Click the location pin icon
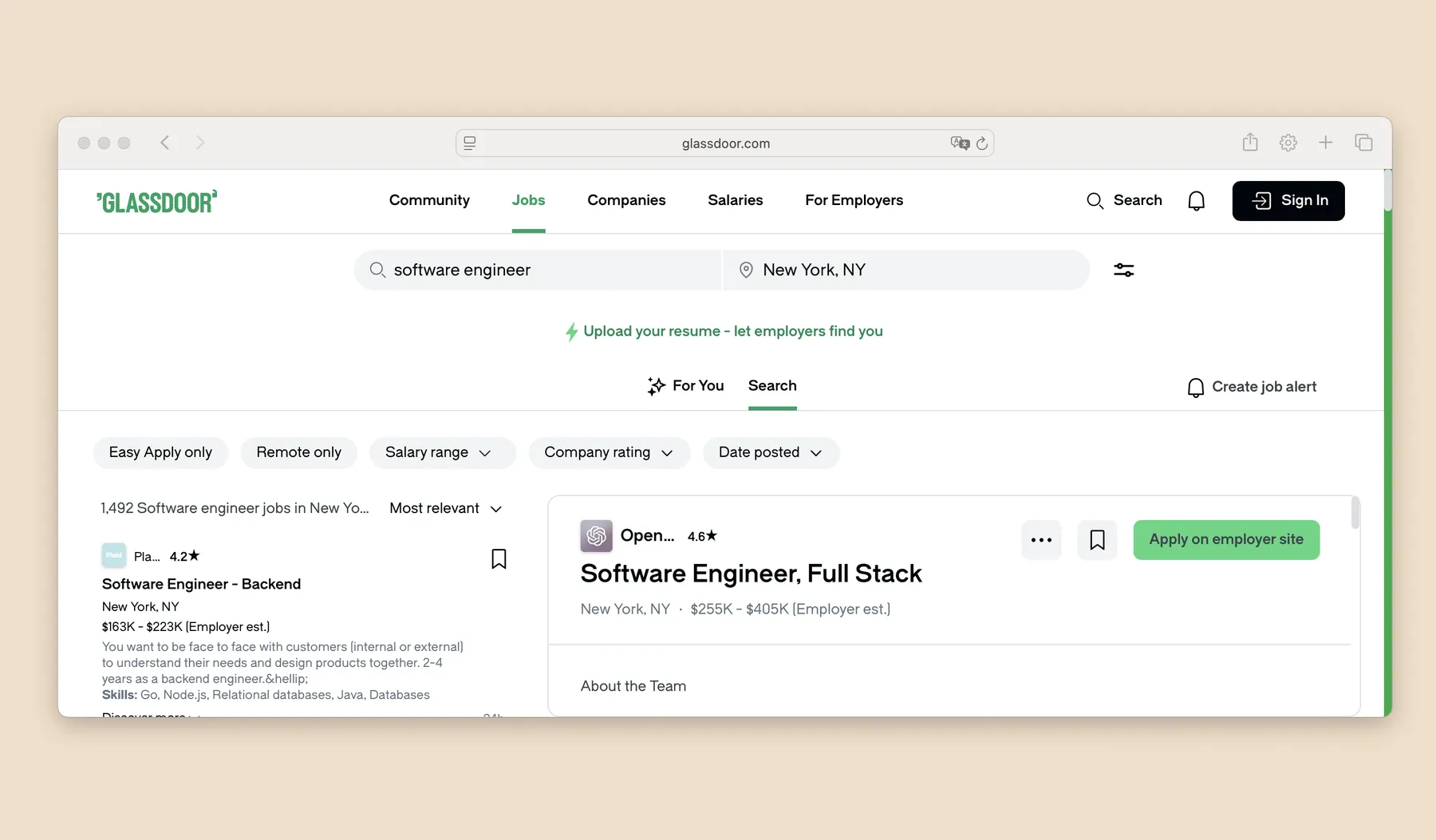Image resolution: width=1436 pixels, height=840 pixels. tap(746, 270)
